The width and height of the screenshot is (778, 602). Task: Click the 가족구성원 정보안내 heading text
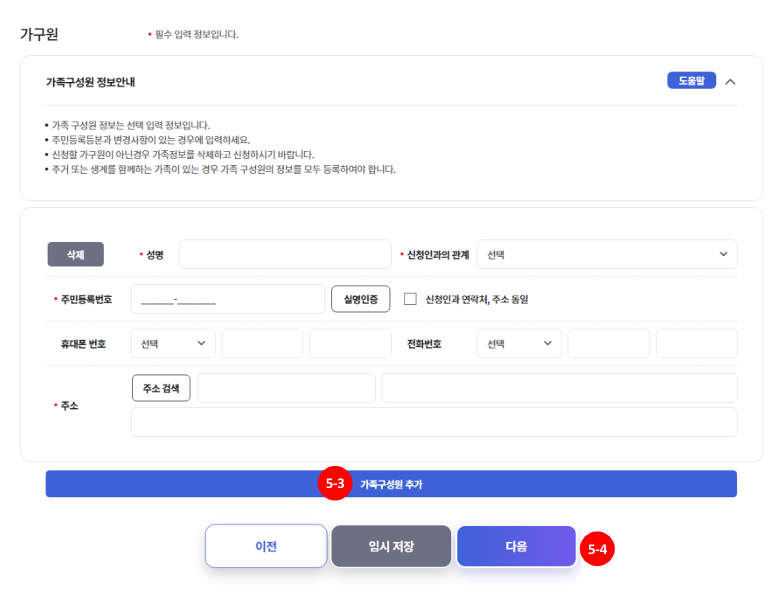(x=90, y=82)
